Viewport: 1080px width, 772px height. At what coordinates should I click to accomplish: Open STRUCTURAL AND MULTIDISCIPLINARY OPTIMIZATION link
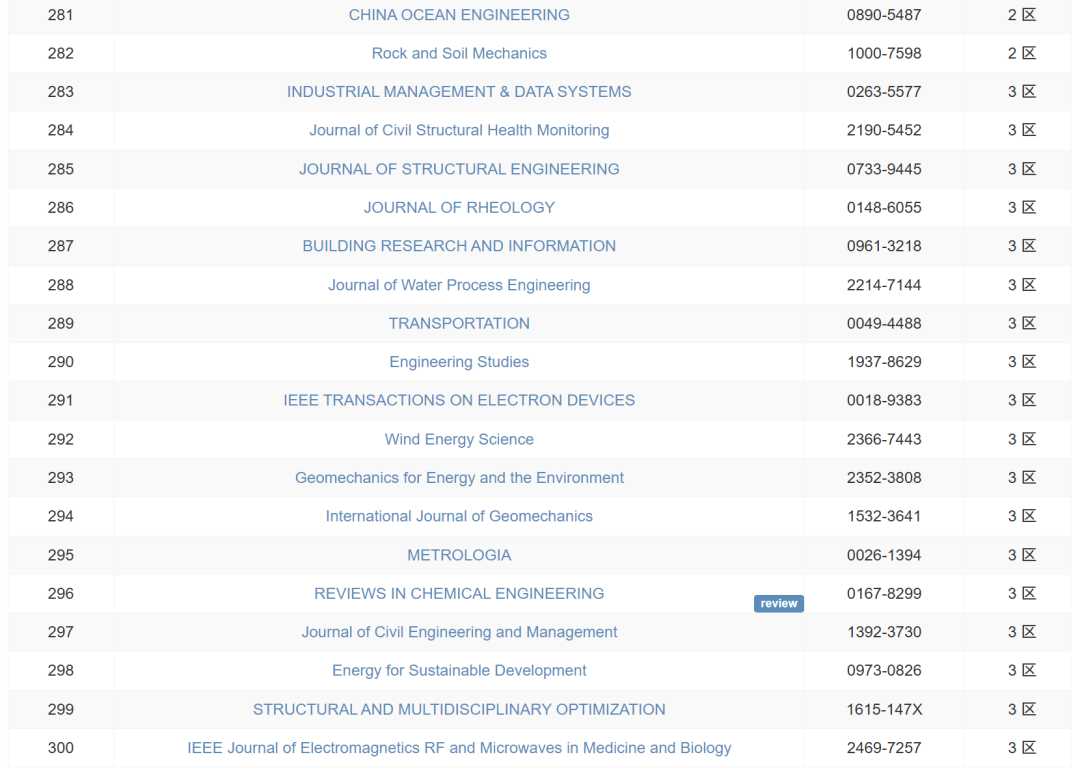[459, 709]
